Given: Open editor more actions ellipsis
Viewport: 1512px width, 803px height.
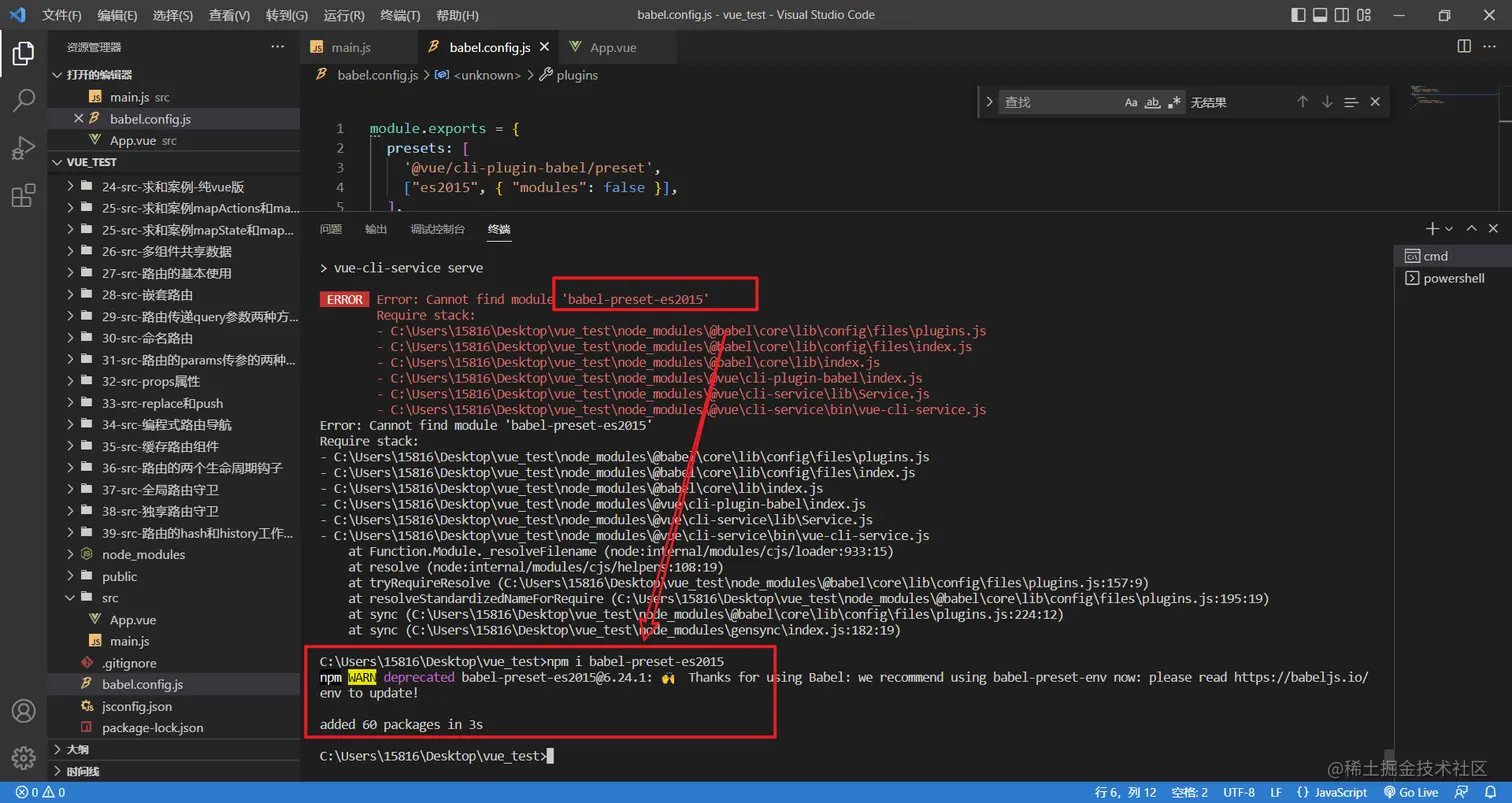Looking at the screenshot, I should (x=1491, y=47).
